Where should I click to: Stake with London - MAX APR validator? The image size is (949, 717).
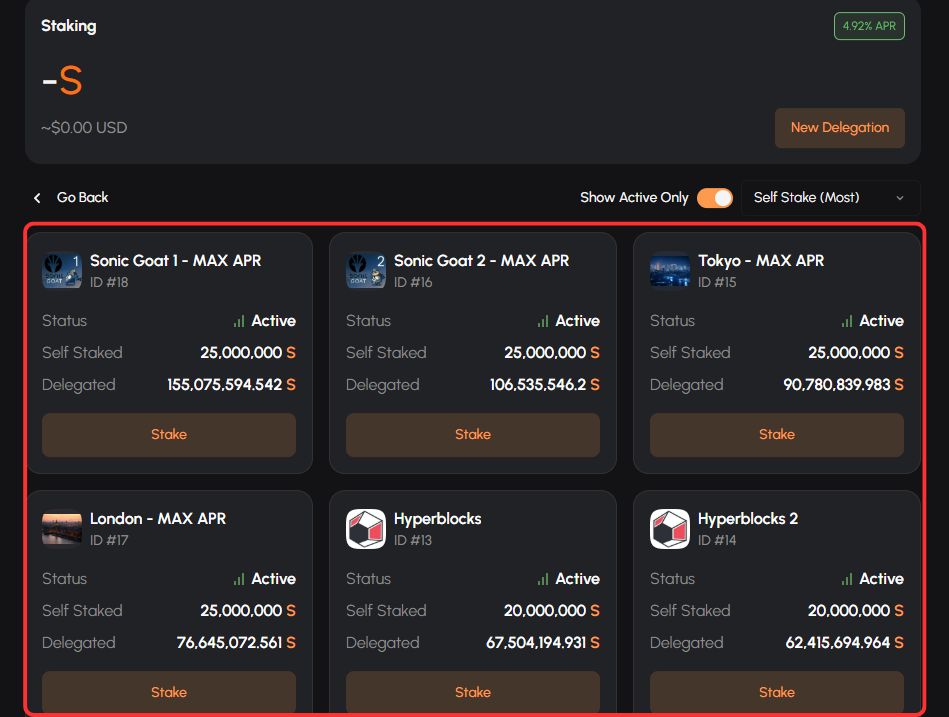(169, 692)
